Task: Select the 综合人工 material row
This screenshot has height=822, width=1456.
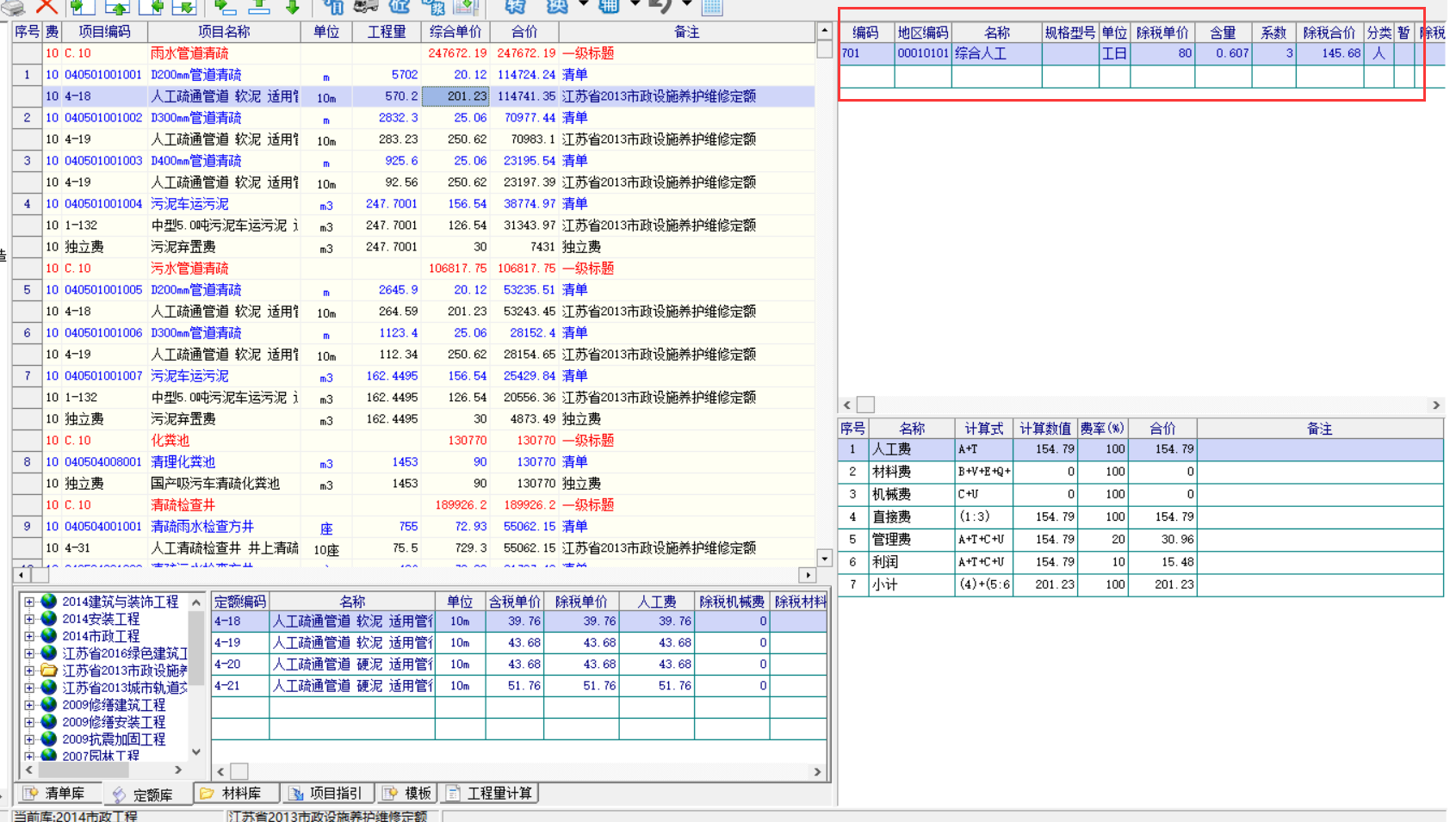Action: (1141, 53)
